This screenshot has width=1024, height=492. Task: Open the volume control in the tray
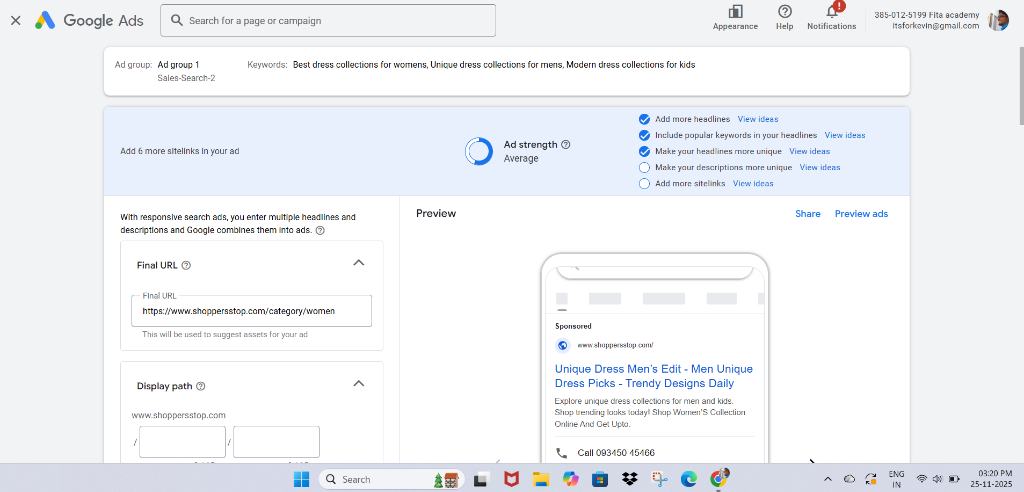click(x=938, y=479)
